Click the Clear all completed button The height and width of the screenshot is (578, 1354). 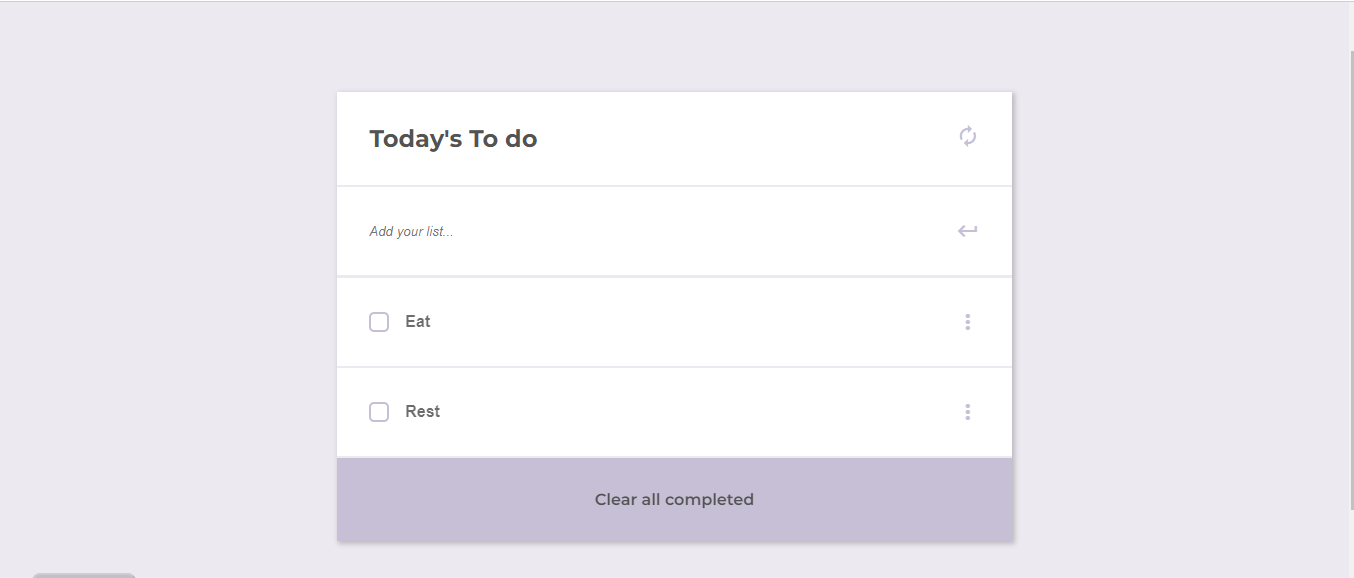pos(674,499)
